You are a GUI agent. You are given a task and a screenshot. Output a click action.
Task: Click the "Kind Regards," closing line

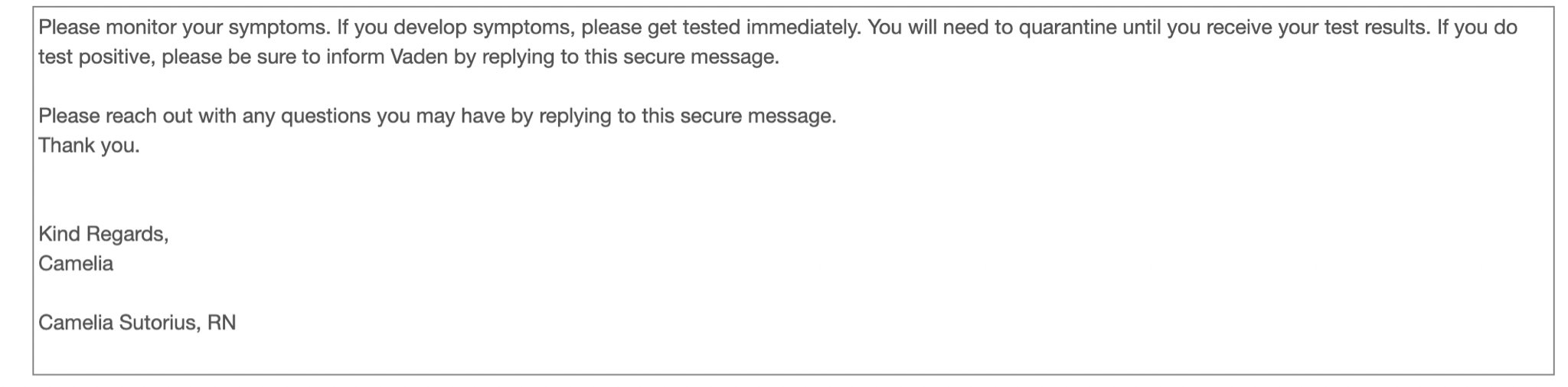[x=103, y=234]
